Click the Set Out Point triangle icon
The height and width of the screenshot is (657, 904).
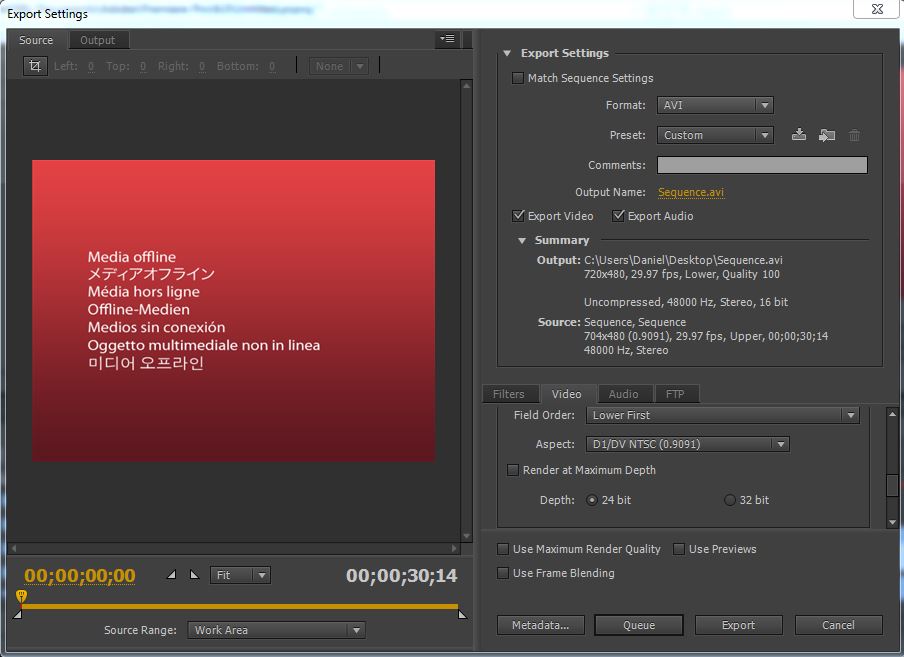point(194,575)
